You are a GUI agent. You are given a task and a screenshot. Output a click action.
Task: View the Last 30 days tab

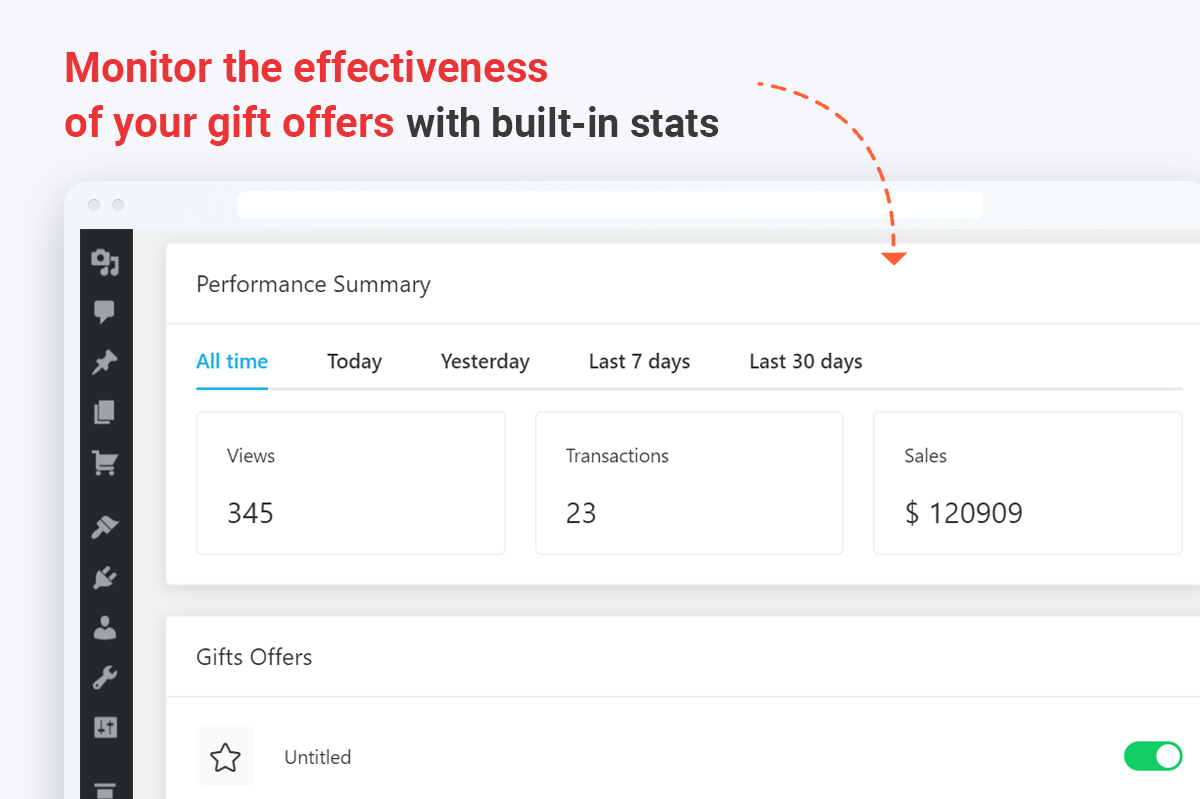[x=805, y=362]
